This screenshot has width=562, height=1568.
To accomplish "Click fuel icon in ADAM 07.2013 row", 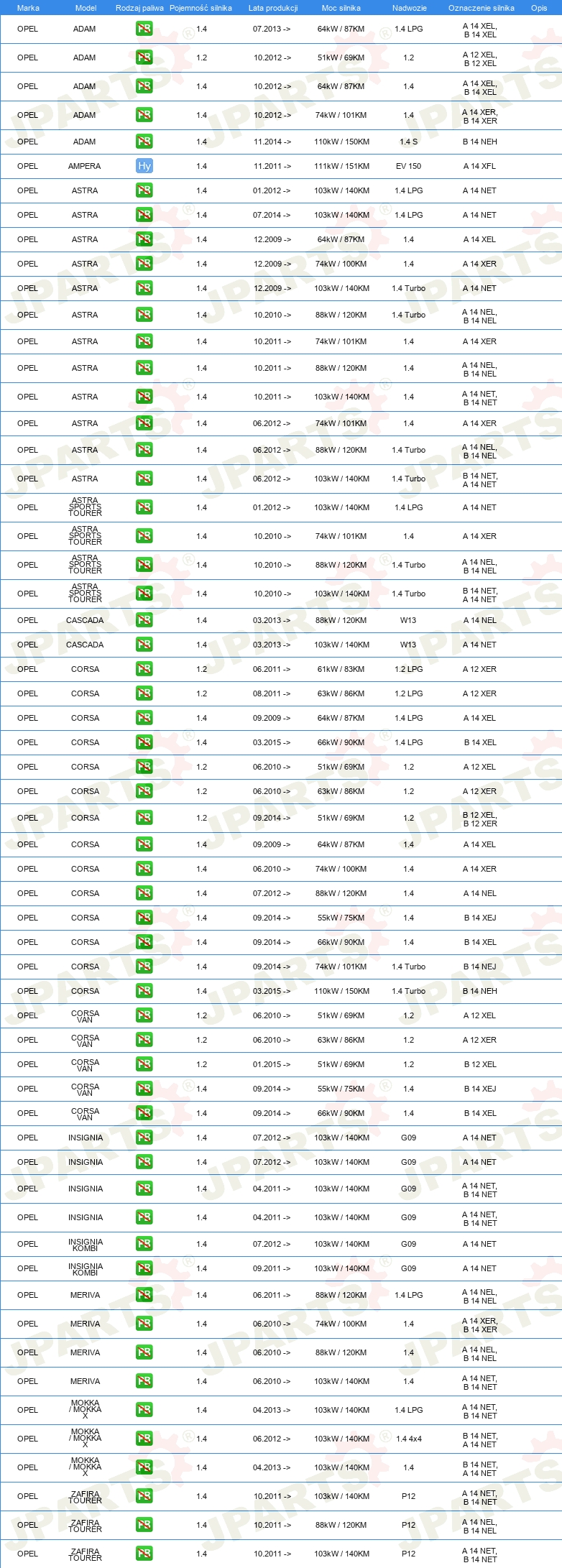I will tap(144, 29).
